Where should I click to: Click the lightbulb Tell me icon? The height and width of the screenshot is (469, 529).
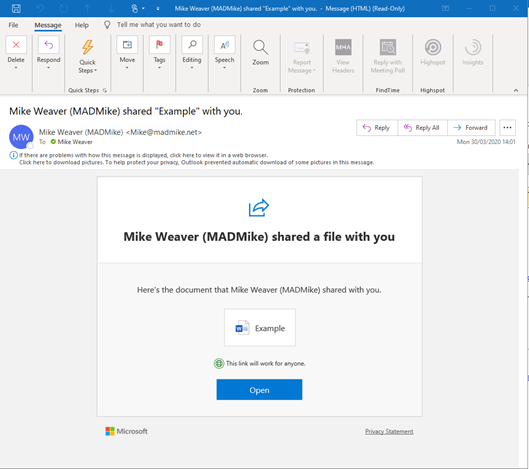click(x=107, y=25)
